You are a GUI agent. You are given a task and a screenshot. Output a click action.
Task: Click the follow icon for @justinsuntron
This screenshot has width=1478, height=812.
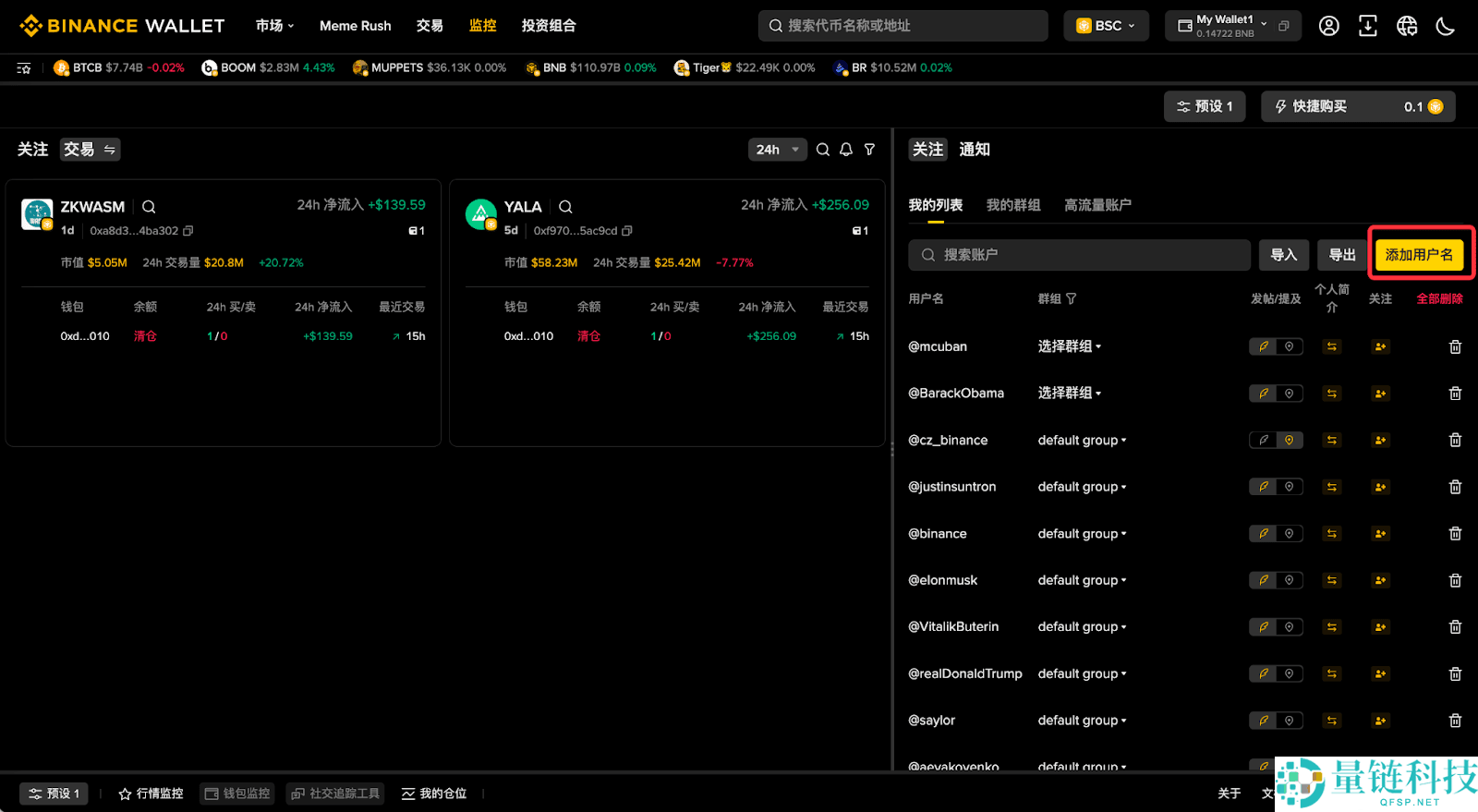pos(1380,487)
